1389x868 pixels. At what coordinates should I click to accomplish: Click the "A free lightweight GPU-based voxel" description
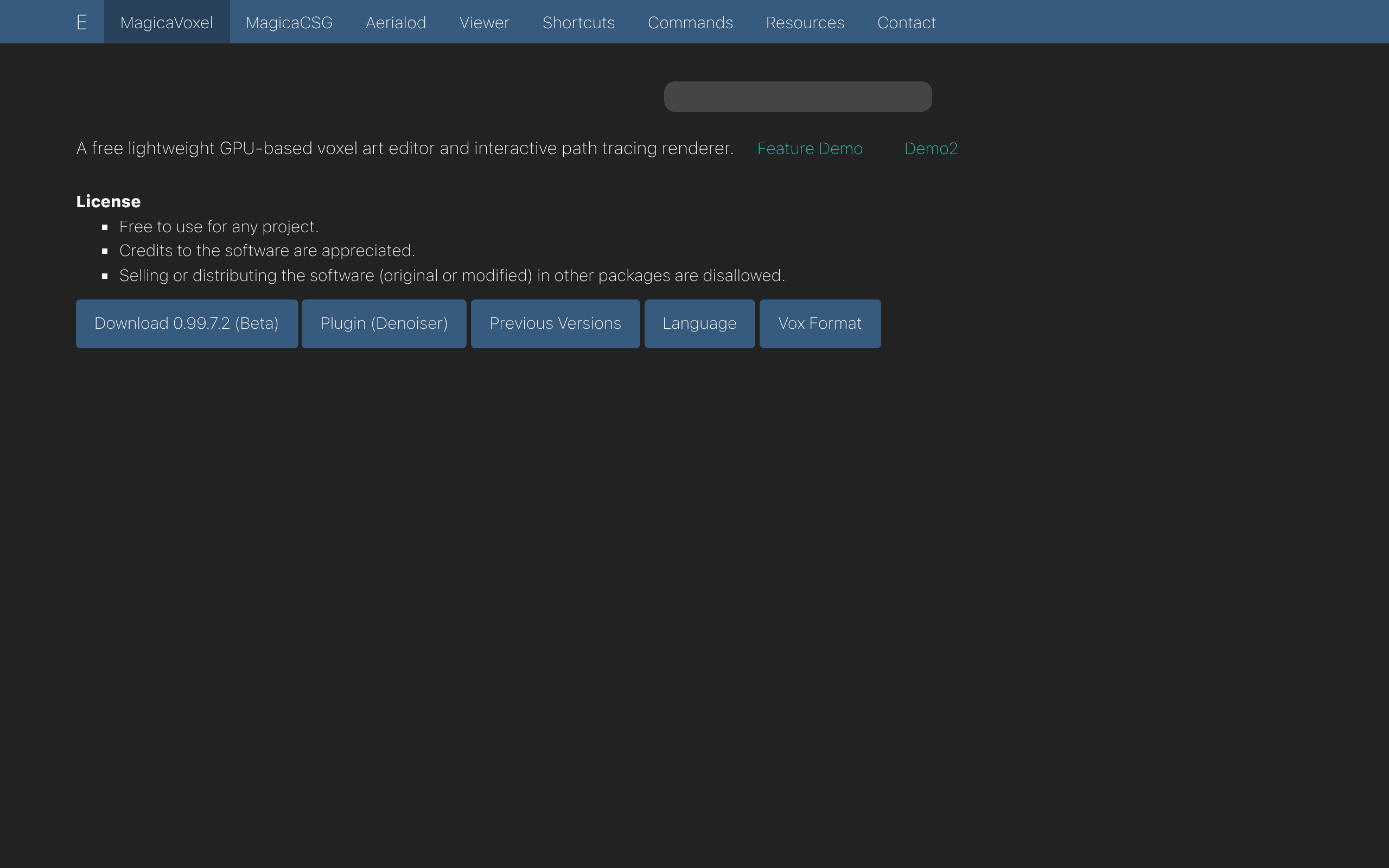(x=405, y=149)
